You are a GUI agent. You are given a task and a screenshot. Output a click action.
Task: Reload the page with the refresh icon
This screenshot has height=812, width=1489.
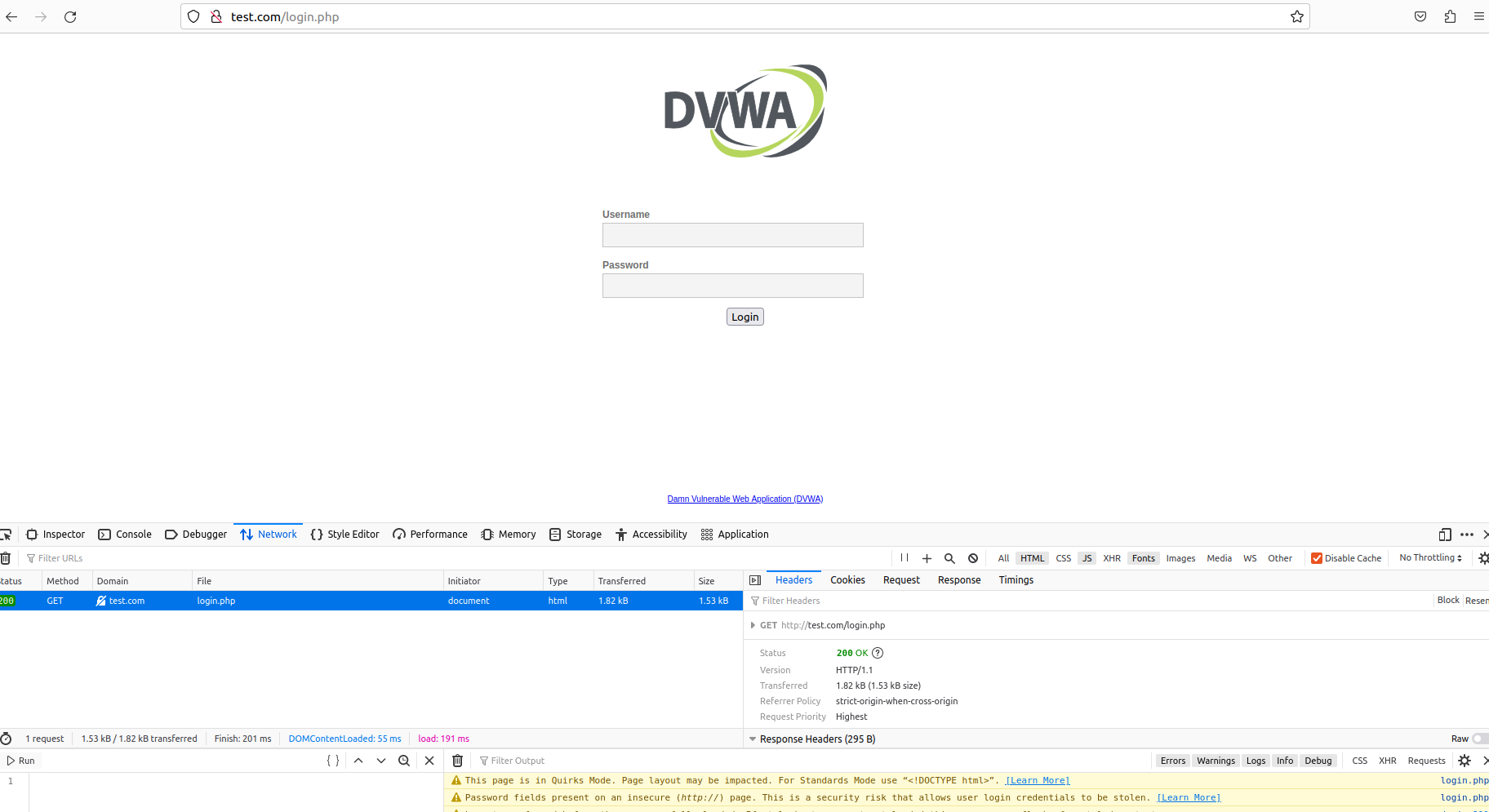coord(70,16)
